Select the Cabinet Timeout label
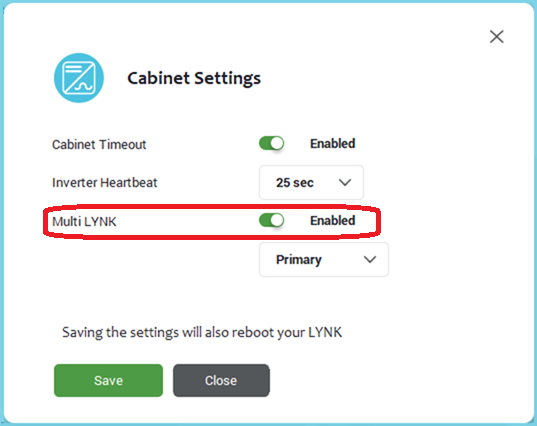Image resolution: width=537 pixels, height=426 pixels. pos(99,145)
